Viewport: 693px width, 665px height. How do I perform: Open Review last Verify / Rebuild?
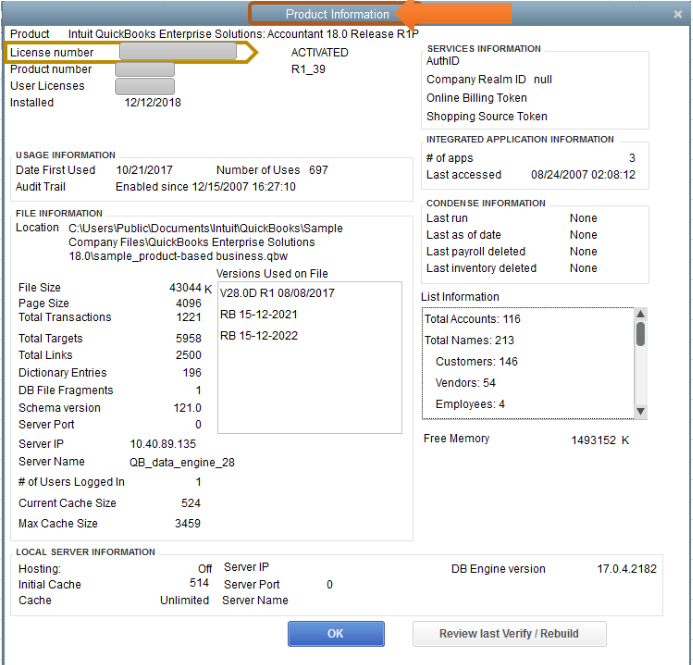(x=509, y=634)
